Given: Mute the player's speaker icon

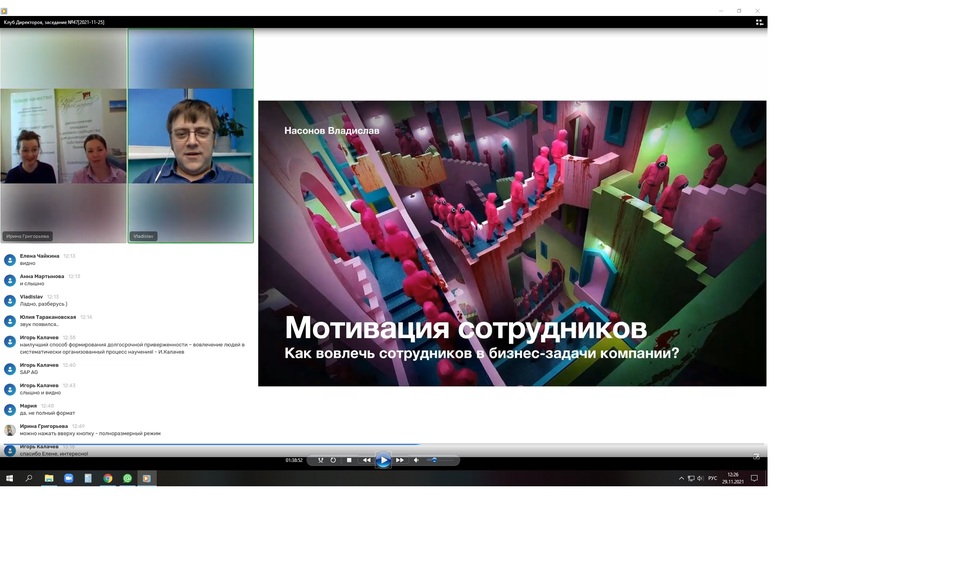Looking at the screenshot, I should (x=416, y=460).
